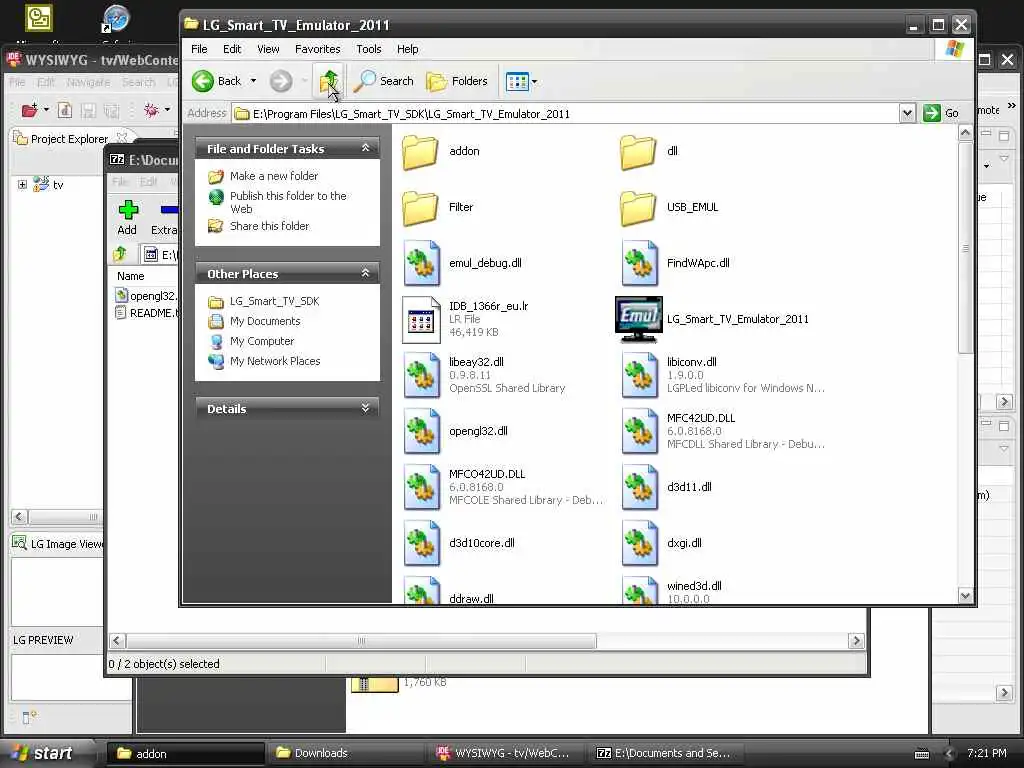
Task: Select the dll folder icon
Action: click(638, 152)
